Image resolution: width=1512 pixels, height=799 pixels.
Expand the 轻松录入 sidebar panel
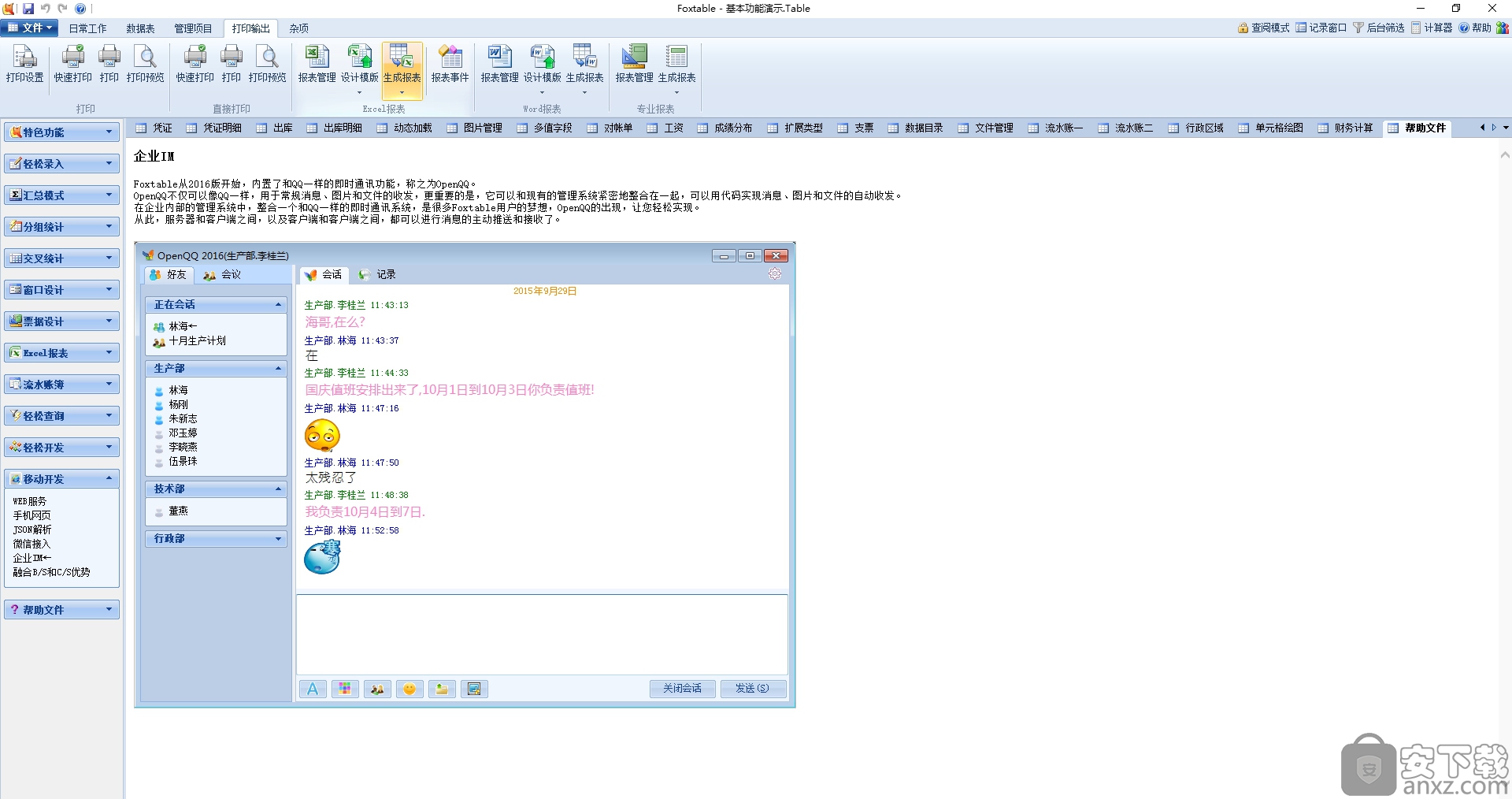[x=61, y=164]
